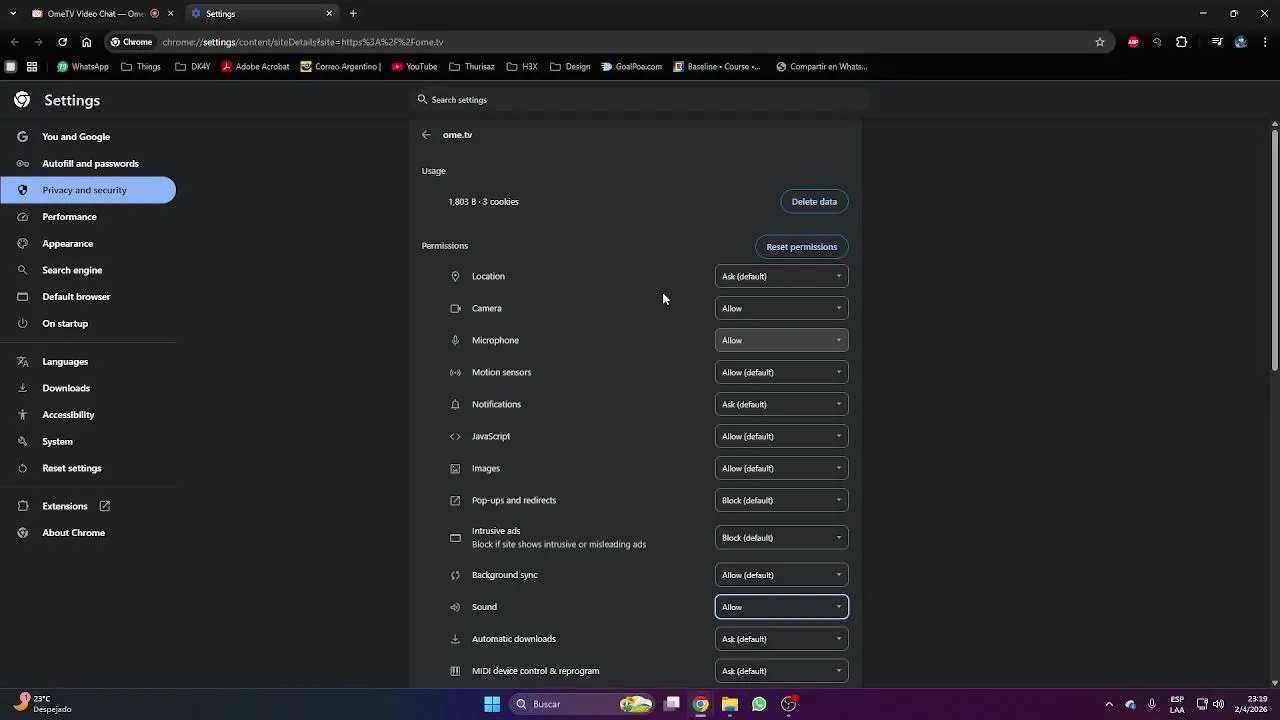The height and width of the screenshot is (720, 1280).
Task: Open the Intrusive ads dropdown
Action: click(782, 538)
